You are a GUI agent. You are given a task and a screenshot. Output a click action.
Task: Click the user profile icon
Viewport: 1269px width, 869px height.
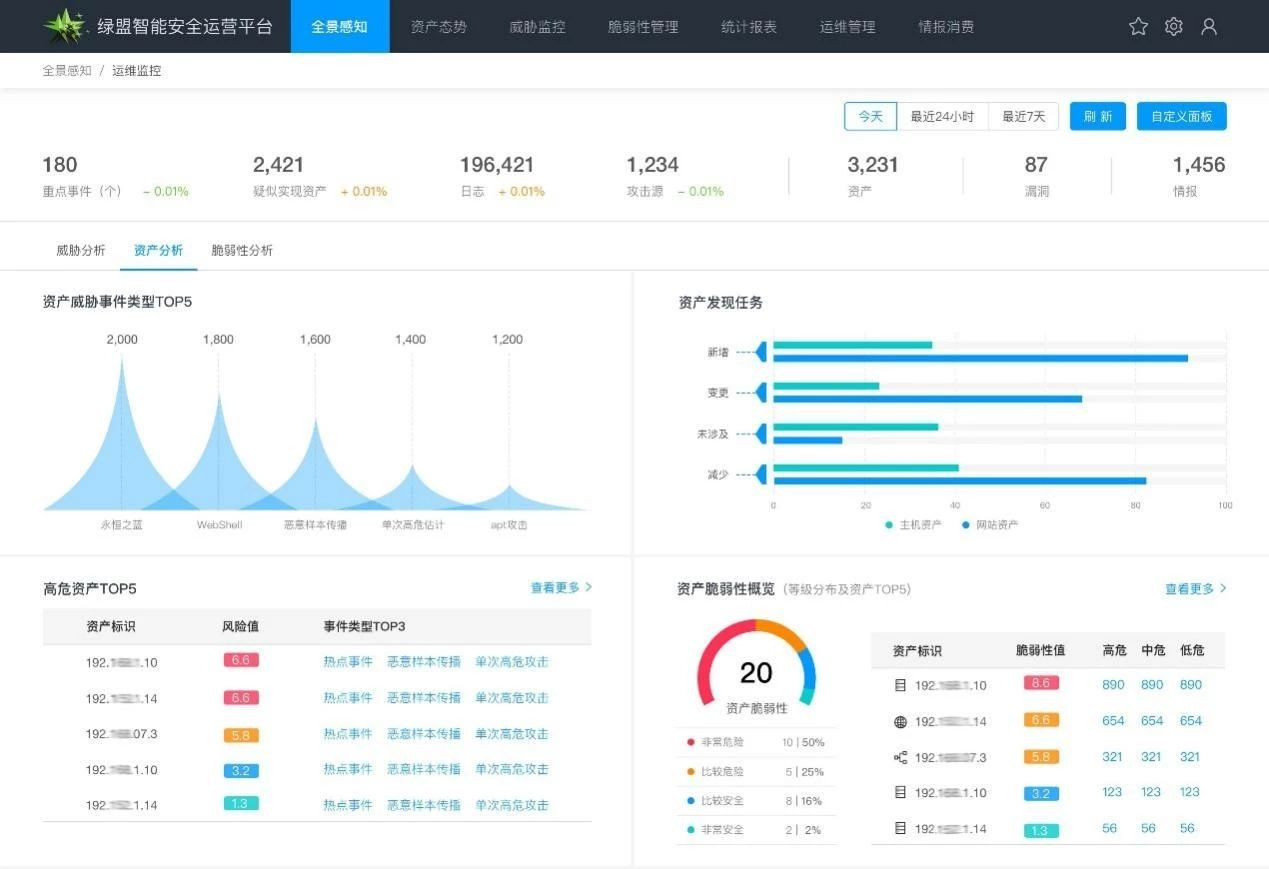tap(1209, 27)
